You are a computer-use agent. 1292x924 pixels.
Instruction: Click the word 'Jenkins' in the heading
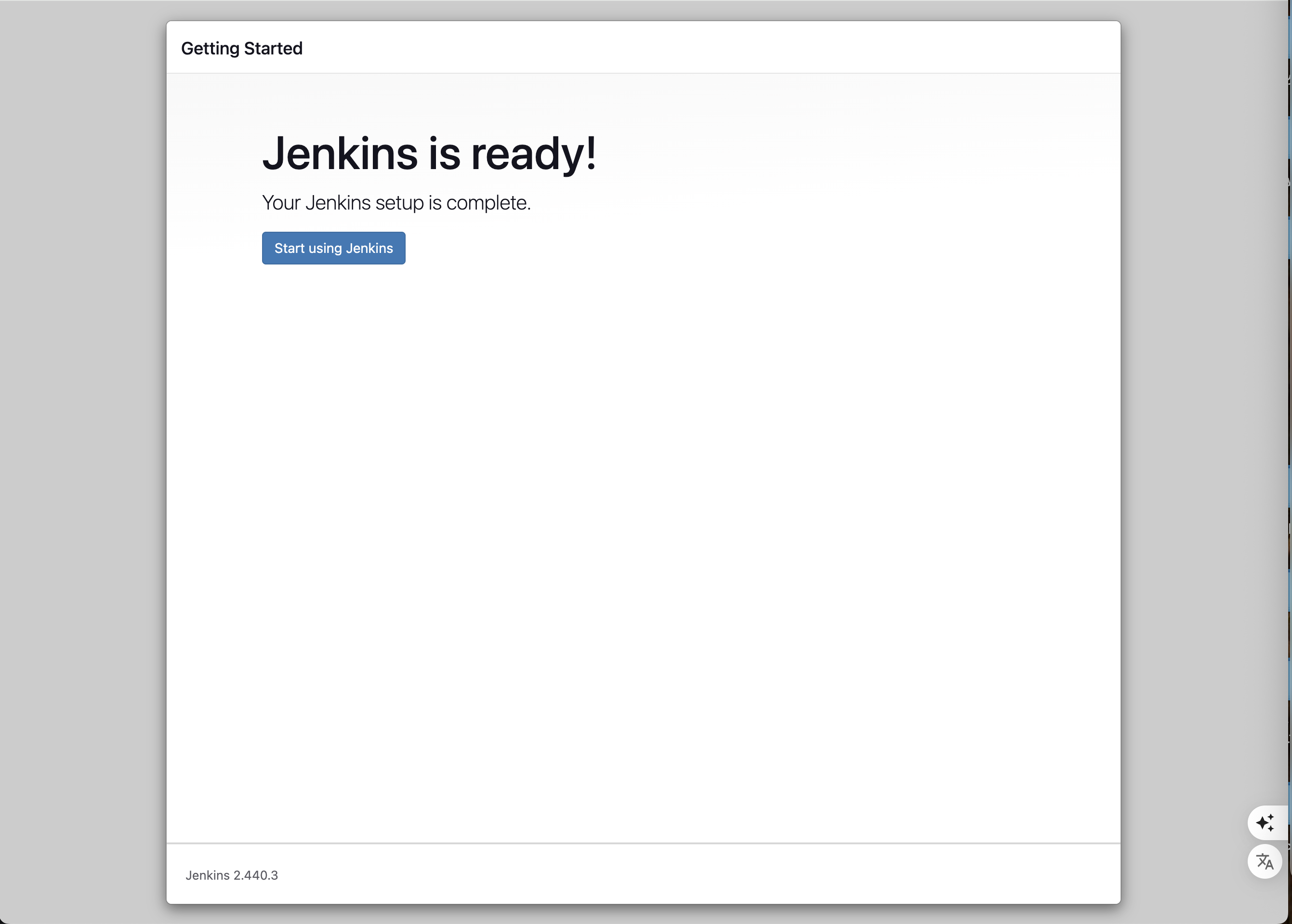point(340,154)
